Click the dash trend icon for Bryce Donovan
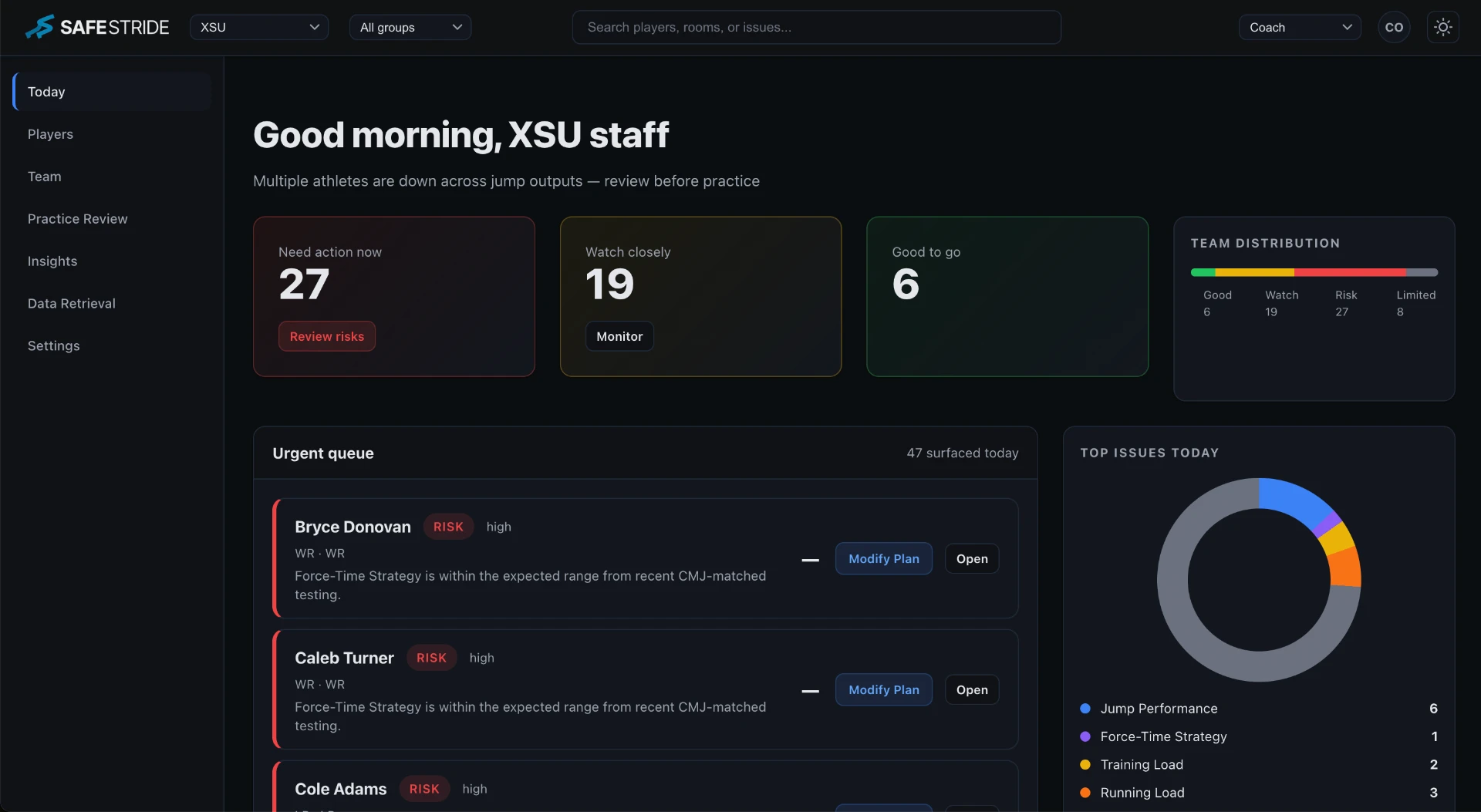This screenshot has height=812, width=1481. tap(810, 560)
